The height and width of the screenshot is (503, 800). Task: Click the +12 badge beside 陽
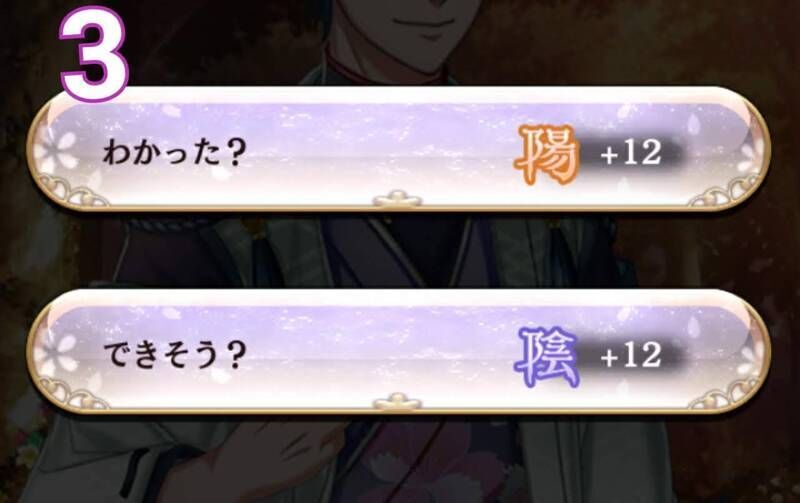click(x=632, y=153)
